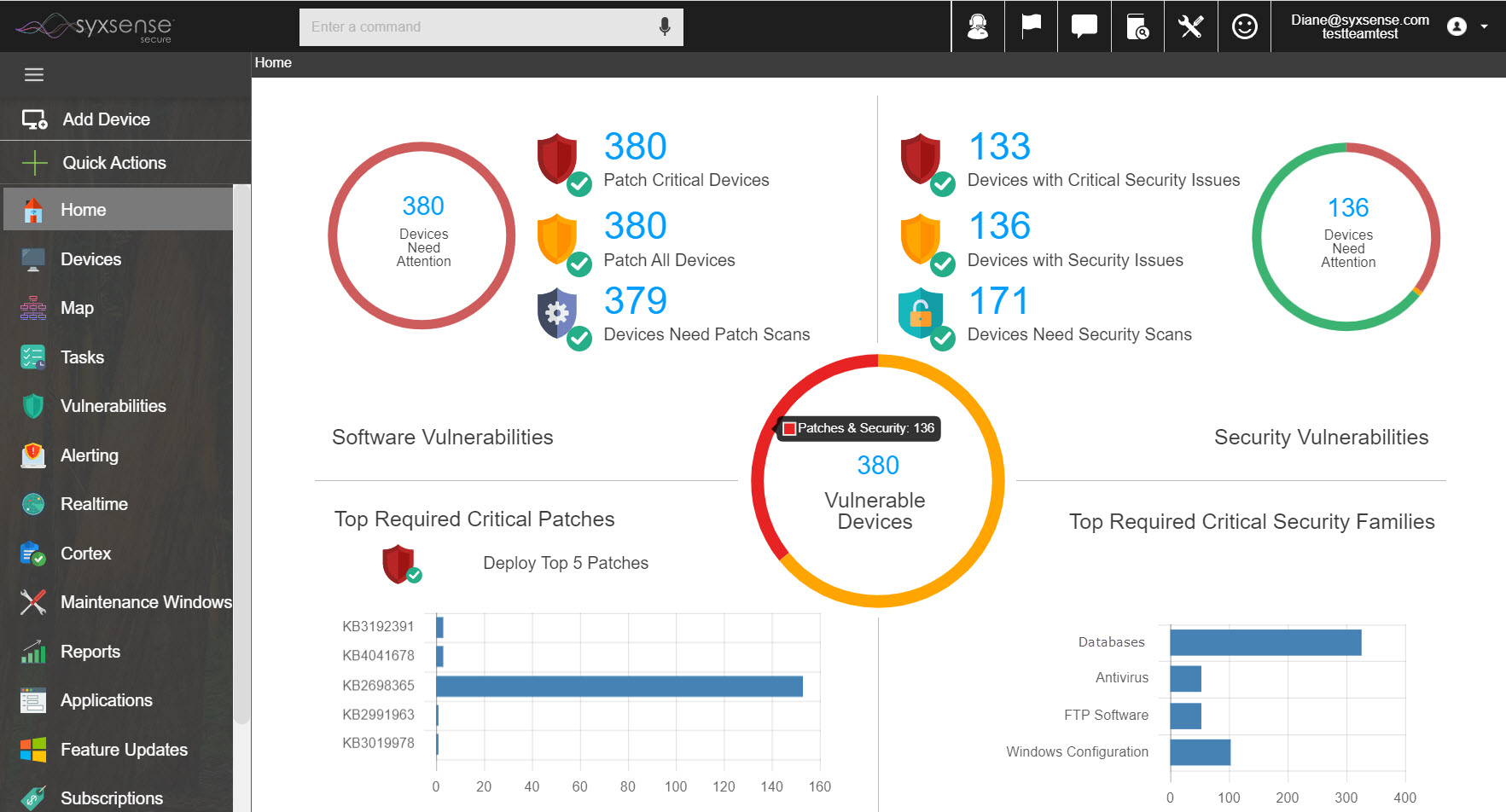Open the feedback smiley icon

pos(1244,26)
